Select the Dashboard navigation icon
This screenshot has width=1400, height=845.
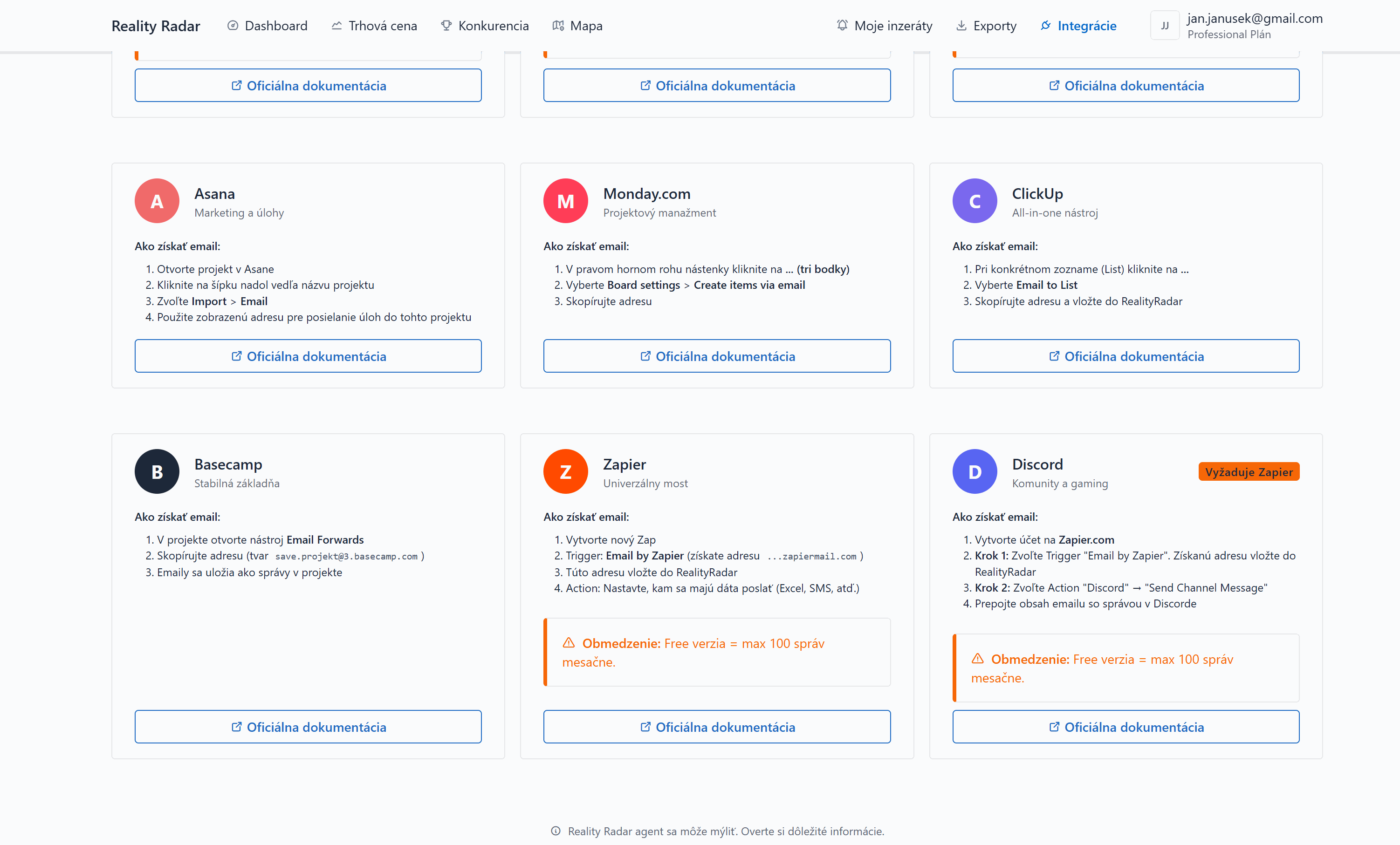tap(233, 26)
